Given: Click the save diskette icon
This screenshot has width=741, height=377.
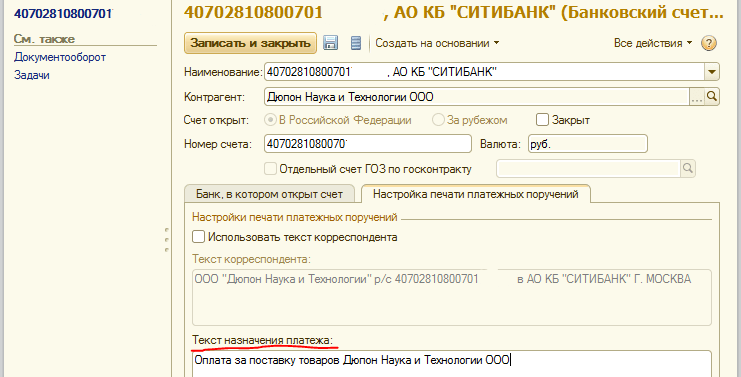Looking at the screenshot, I should (330, 43).
